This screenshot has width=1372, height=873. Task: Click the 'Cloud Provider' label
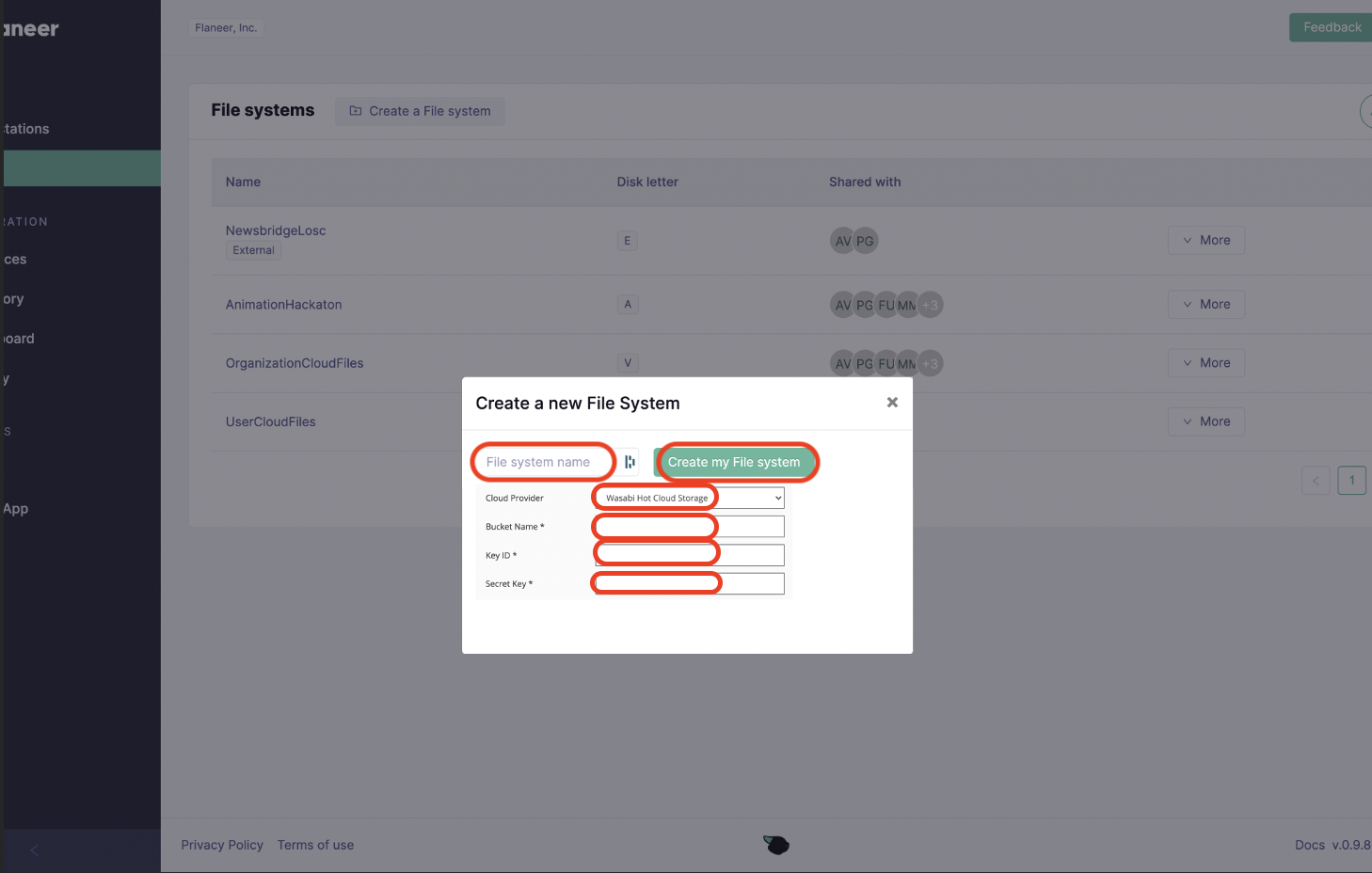tap(515, 498)
